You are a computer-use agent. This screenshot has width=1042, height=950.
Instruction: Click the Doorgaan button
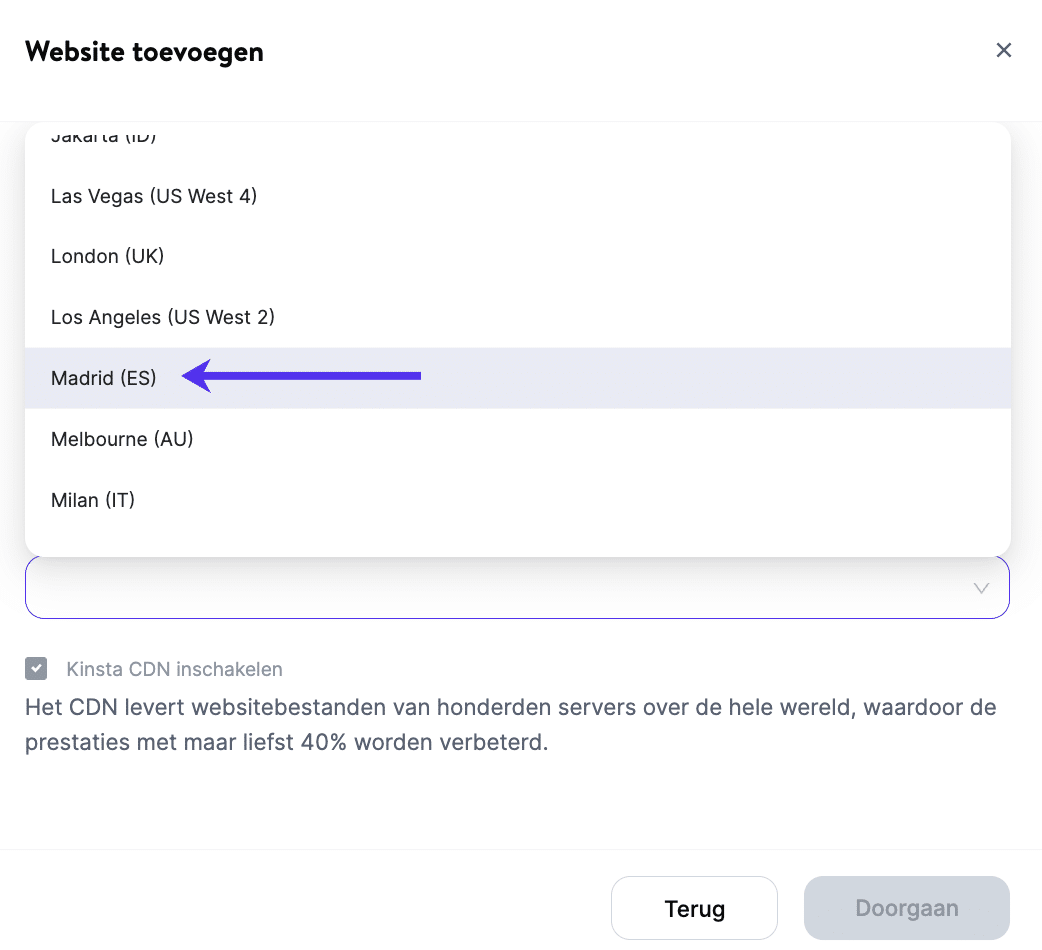[x=906, y=908]
